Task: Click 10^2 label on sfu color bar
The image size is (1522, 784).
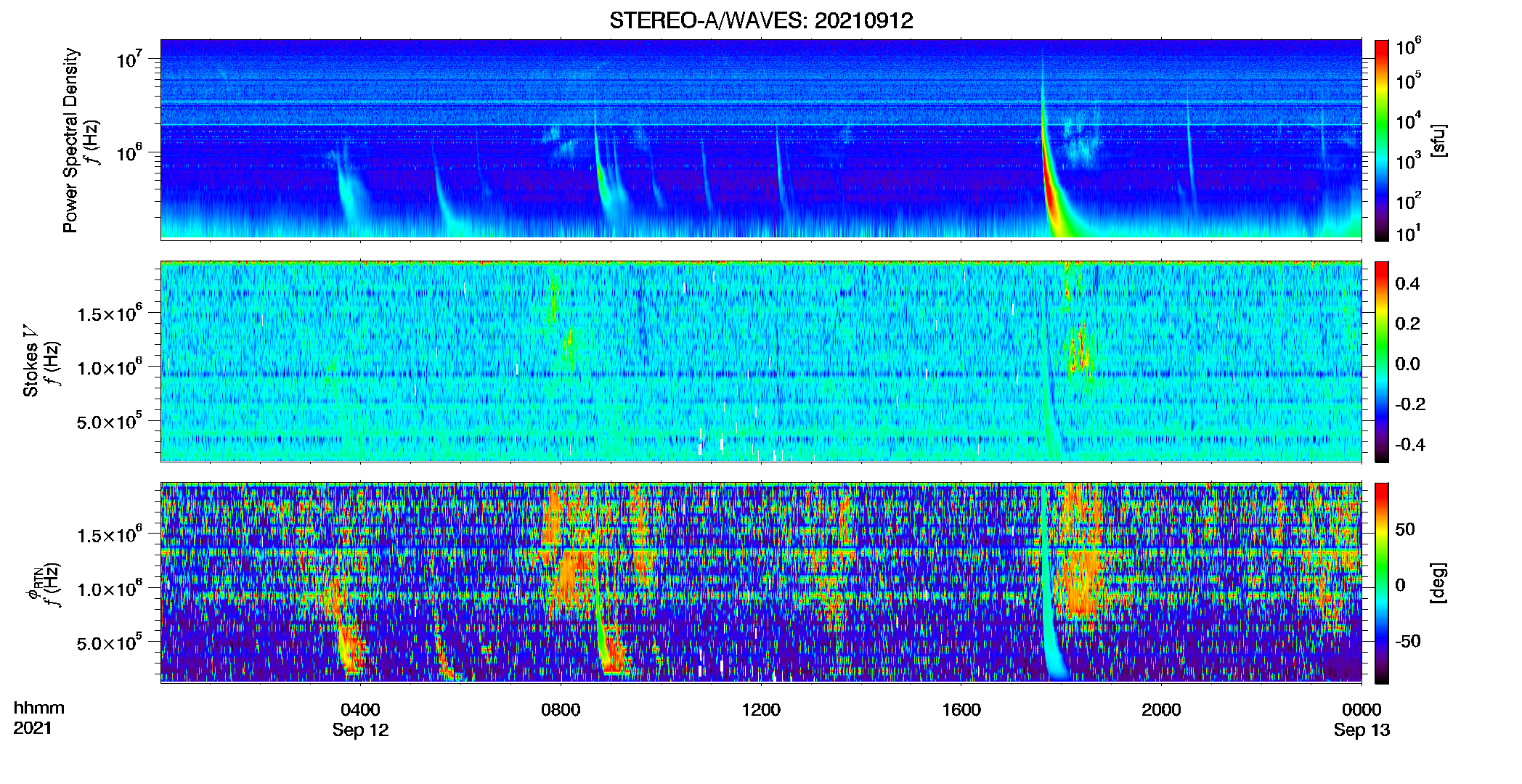Action: click(x=1408, y=200)
